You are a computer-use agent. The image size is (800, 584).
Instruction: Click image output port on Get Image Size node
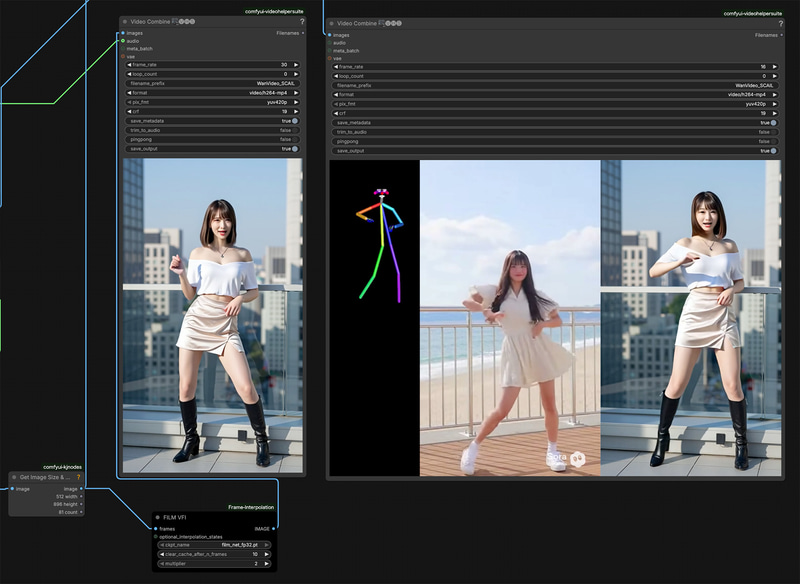point(82,489)
